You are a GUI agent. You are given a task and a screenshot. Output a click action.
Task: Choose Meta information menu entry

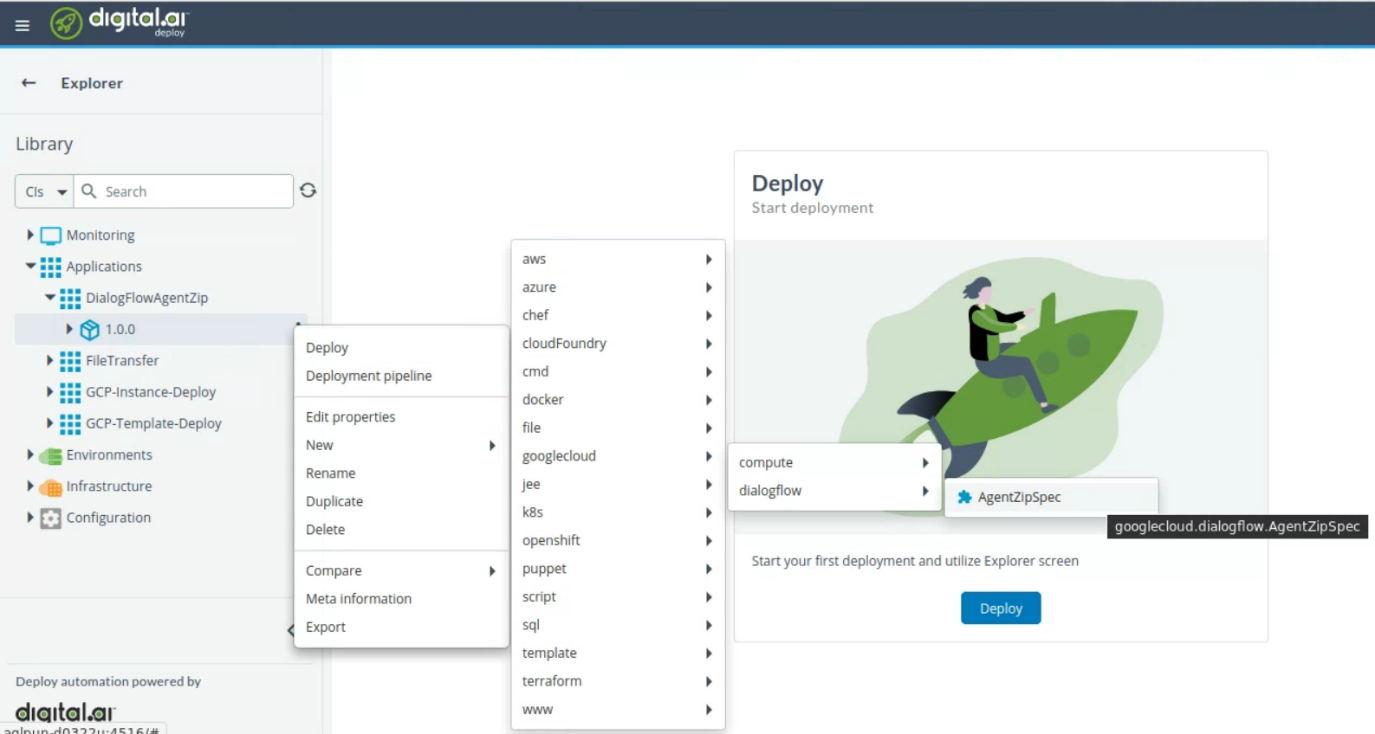coord(401,599)
